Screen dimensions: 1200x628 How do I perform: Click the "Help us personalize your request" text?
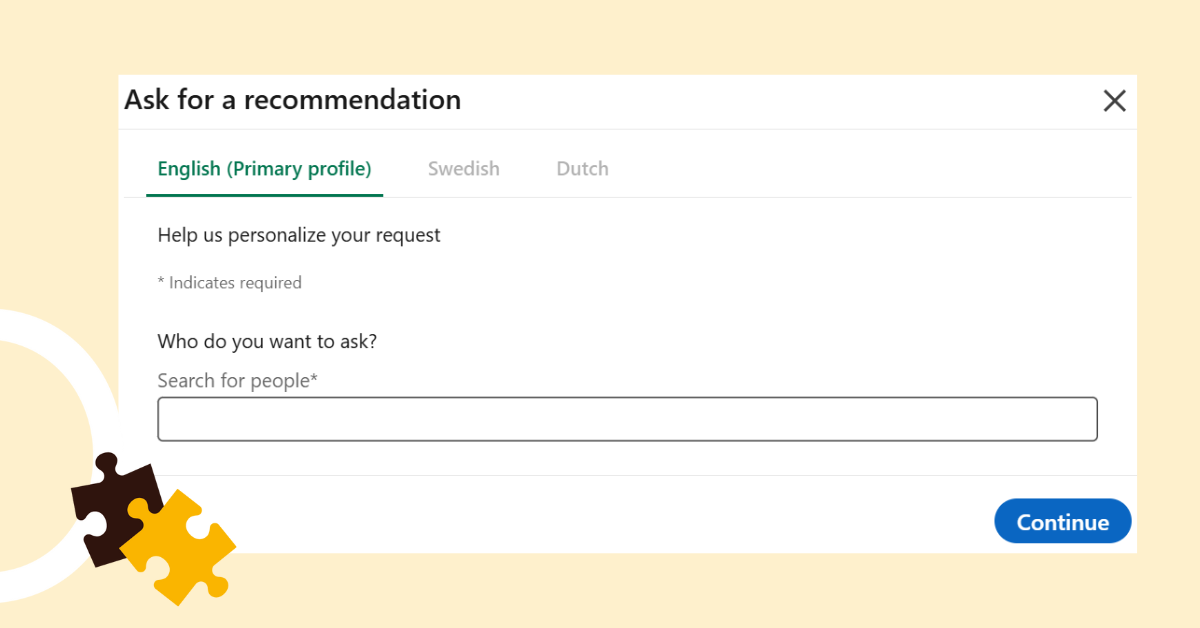pyautogui.click(x=299, y=236)
